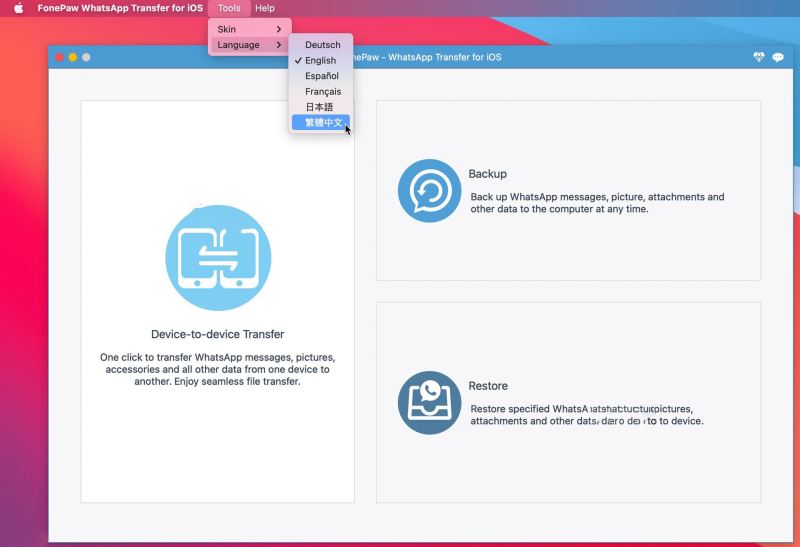The image size is (800, 547).
Task: Click the Skin submenu arrow
Action: point(279,29)
